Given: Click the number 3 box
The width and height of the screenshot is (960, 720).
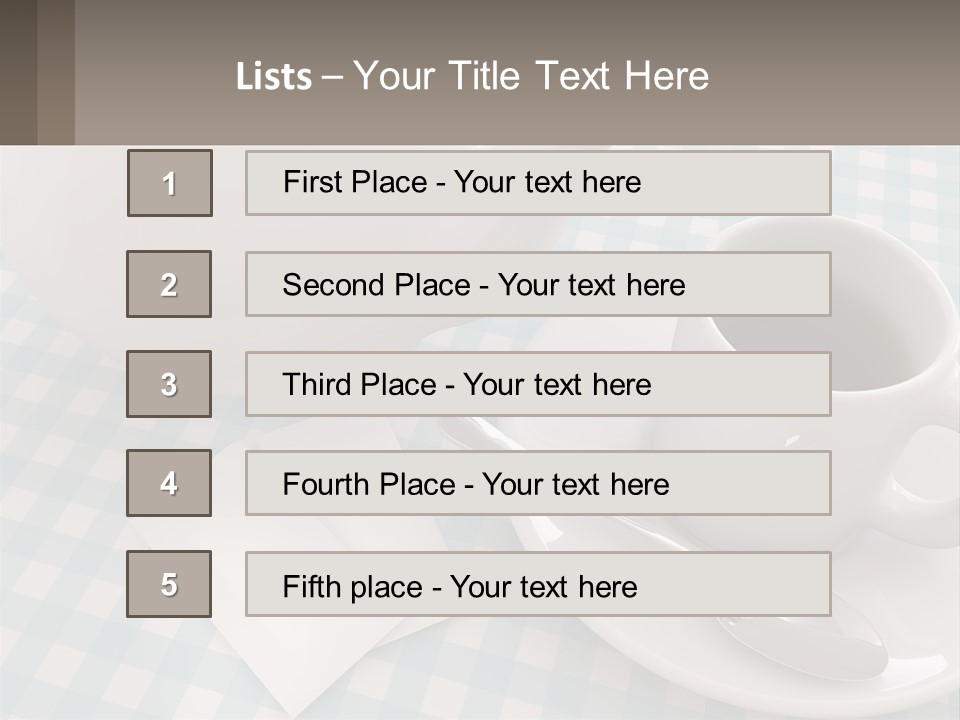Looking at the screenshot, I should coord(169,384).
